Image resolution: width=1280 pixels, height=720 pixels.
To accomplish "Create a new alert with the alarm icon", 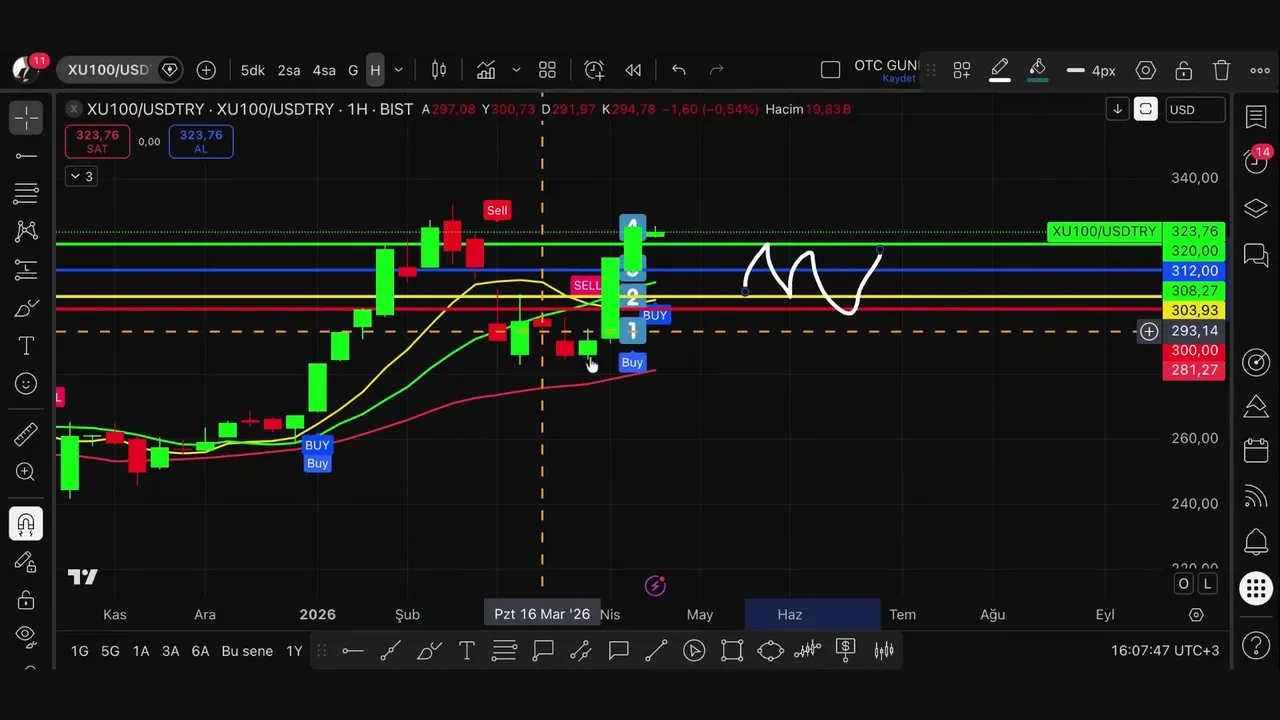I will tap(594, 70).
